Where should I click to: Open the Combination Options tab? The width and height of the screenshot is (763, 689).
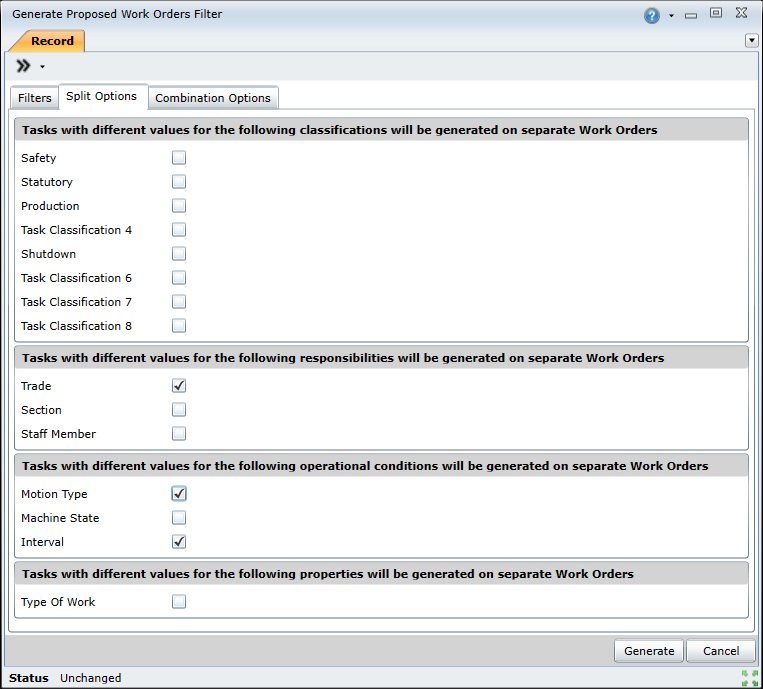pyautogui.click(x=213, y=98)
